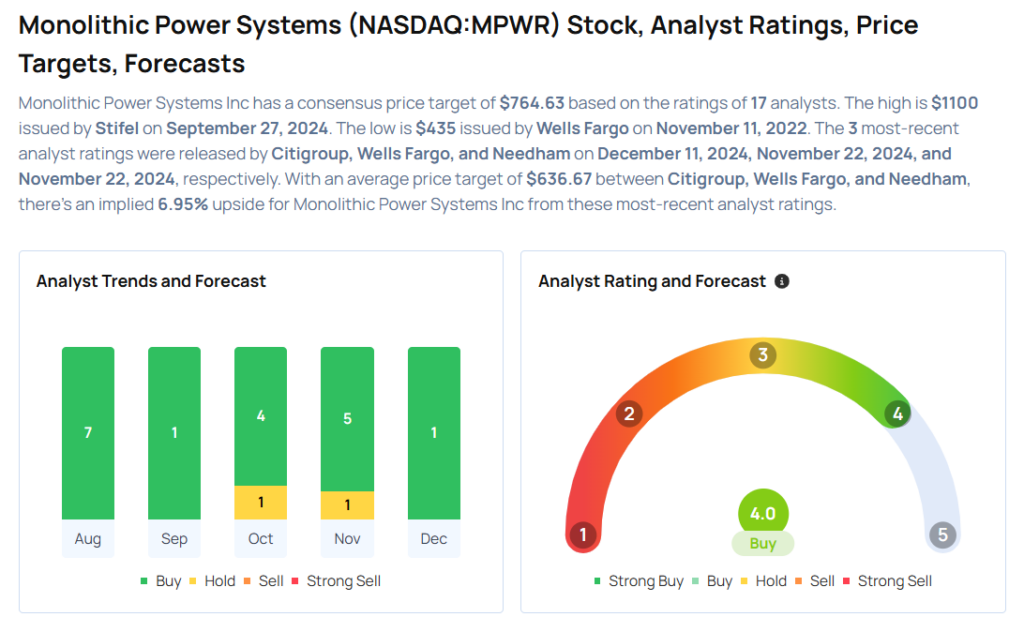Image resolution: width=1024 pixels, height=617 pixels.
Task: Click the yellow Hold segment in November bar
Action: pos(347,505)
